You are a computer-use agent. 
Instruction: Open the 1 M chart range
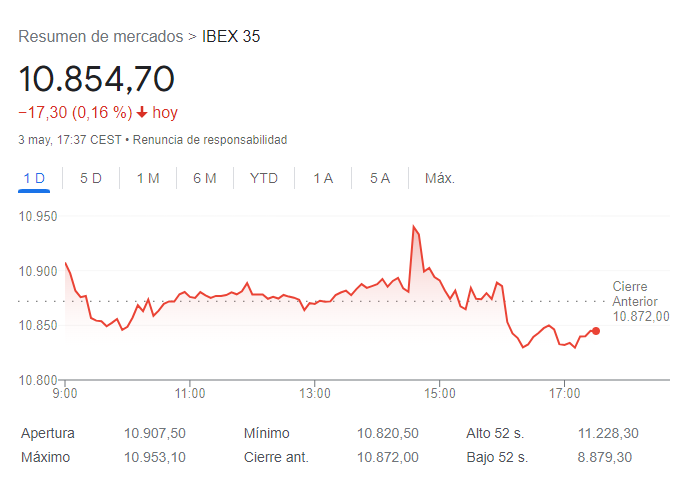148,178
